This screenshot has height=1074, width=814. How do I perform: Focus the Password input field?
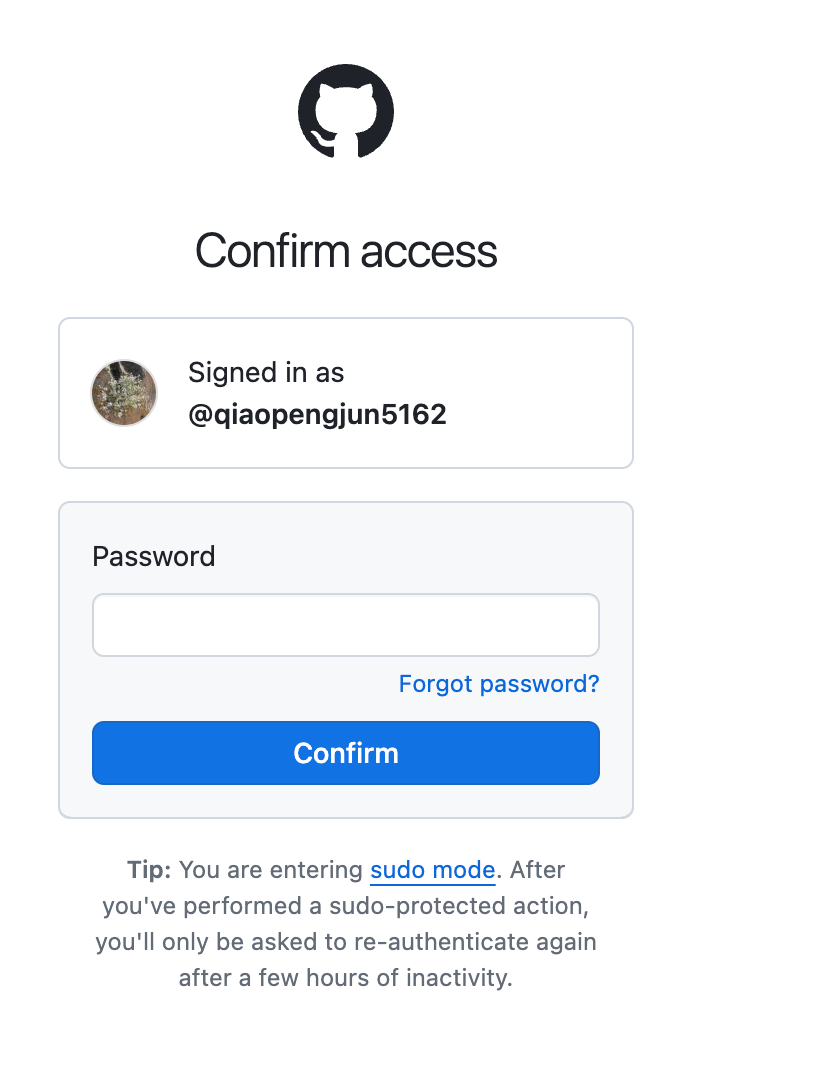pyautogui.click(x=346, y=625)
